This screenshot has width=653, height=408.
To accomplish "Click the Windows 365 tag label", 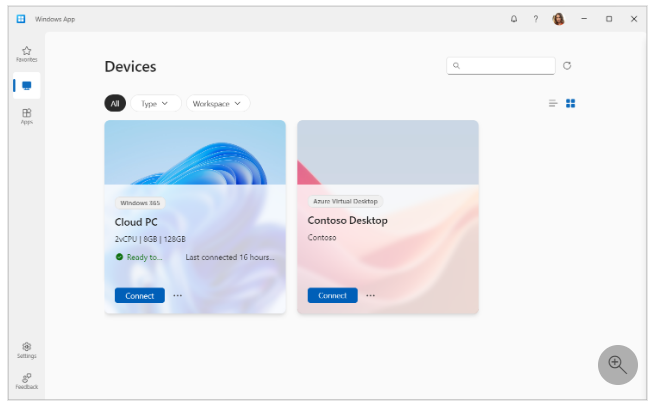I will pos(140,203).
